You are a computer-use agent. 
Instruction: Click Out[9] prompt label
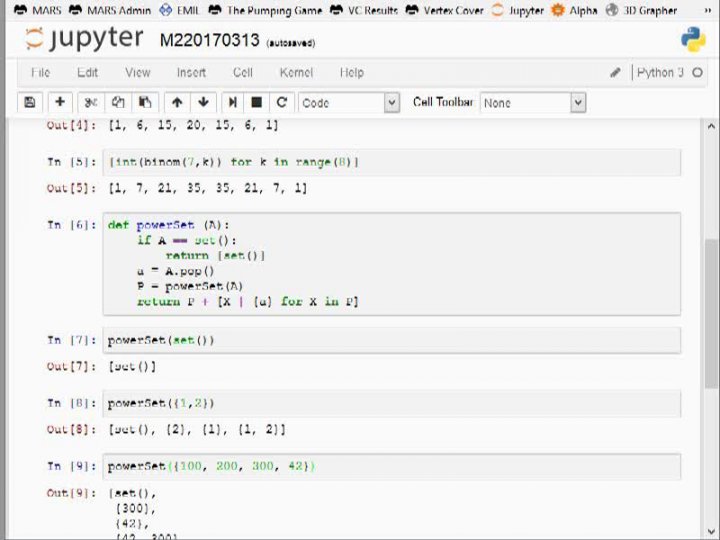click(x=71, y=493)
